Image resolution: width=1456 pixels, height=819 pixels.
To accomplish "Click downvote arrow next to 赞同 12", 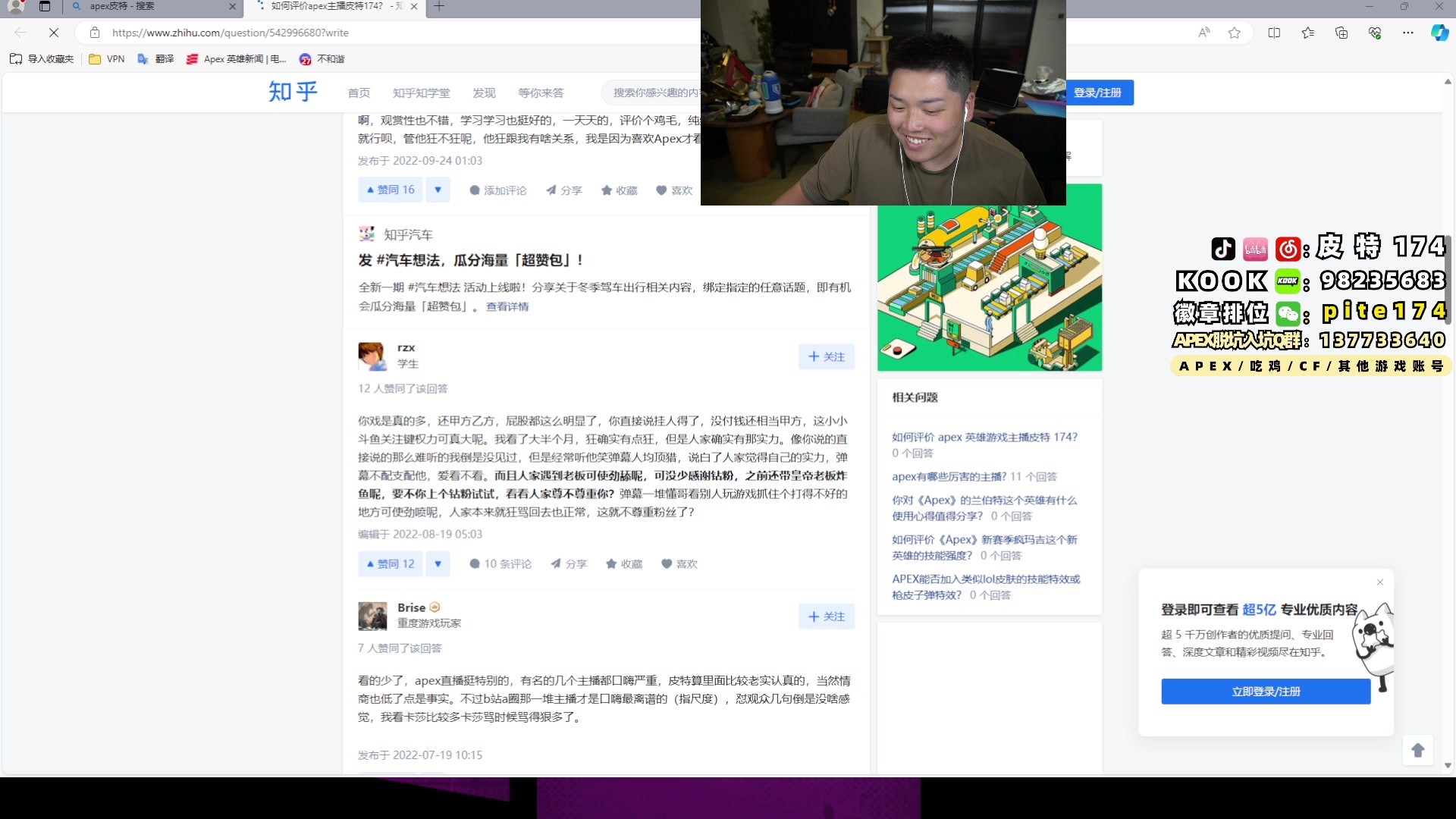I will pyautogui.click(x=438, y=563).
